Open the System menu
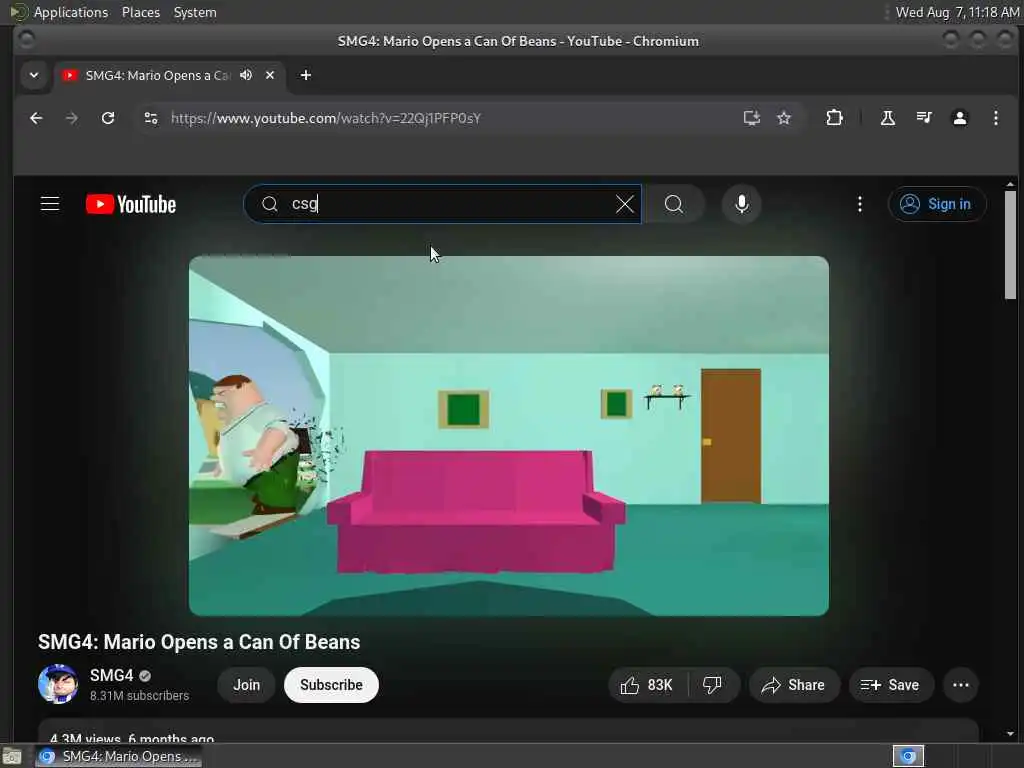Viewport: 1024px width, 768px height. pyautogui.click(x=195, y=12)
